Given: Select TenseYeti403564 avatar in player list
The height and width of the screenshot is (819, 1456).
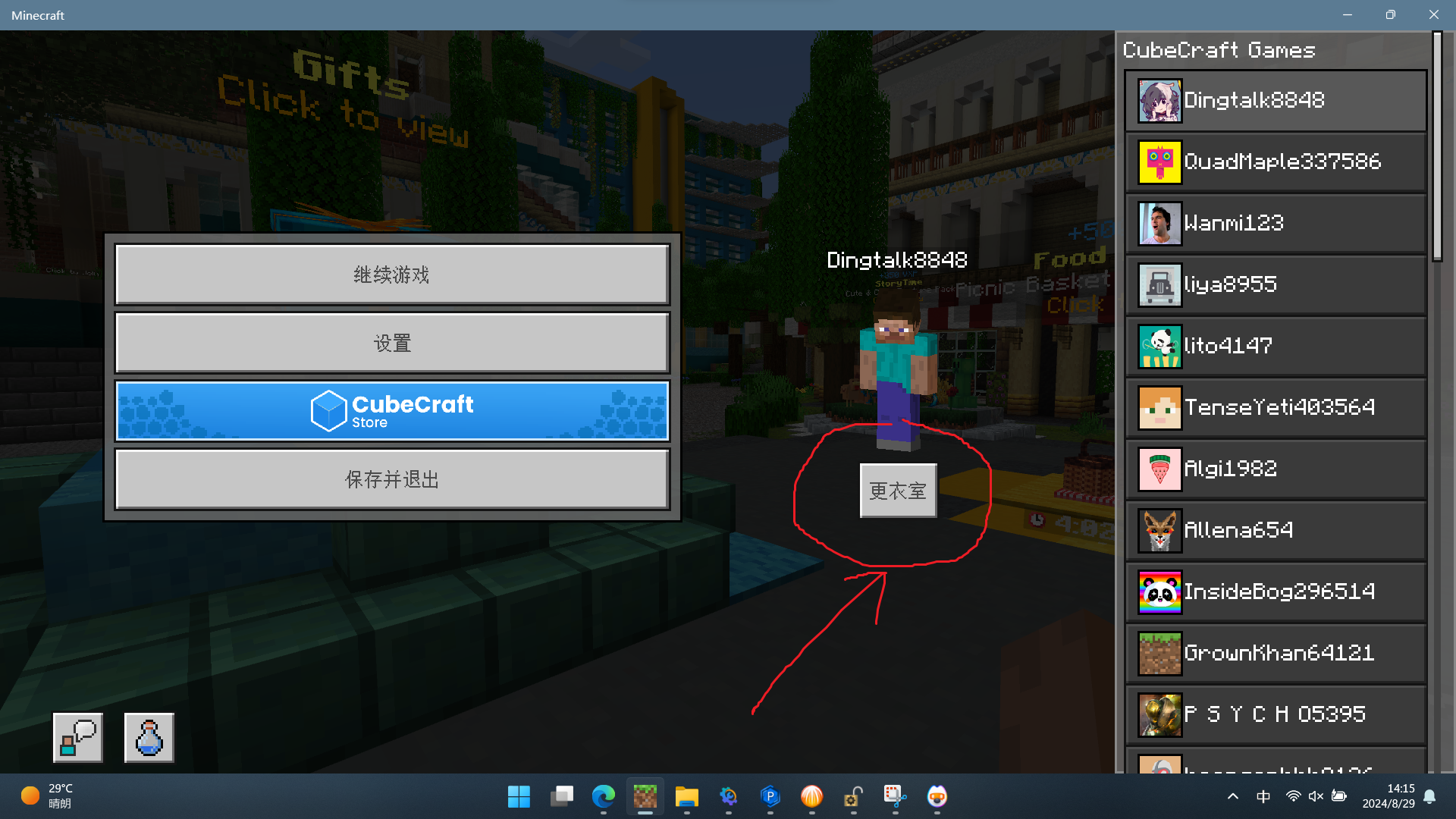Looking at the screenshot, I should click(x=1159, y=408).
